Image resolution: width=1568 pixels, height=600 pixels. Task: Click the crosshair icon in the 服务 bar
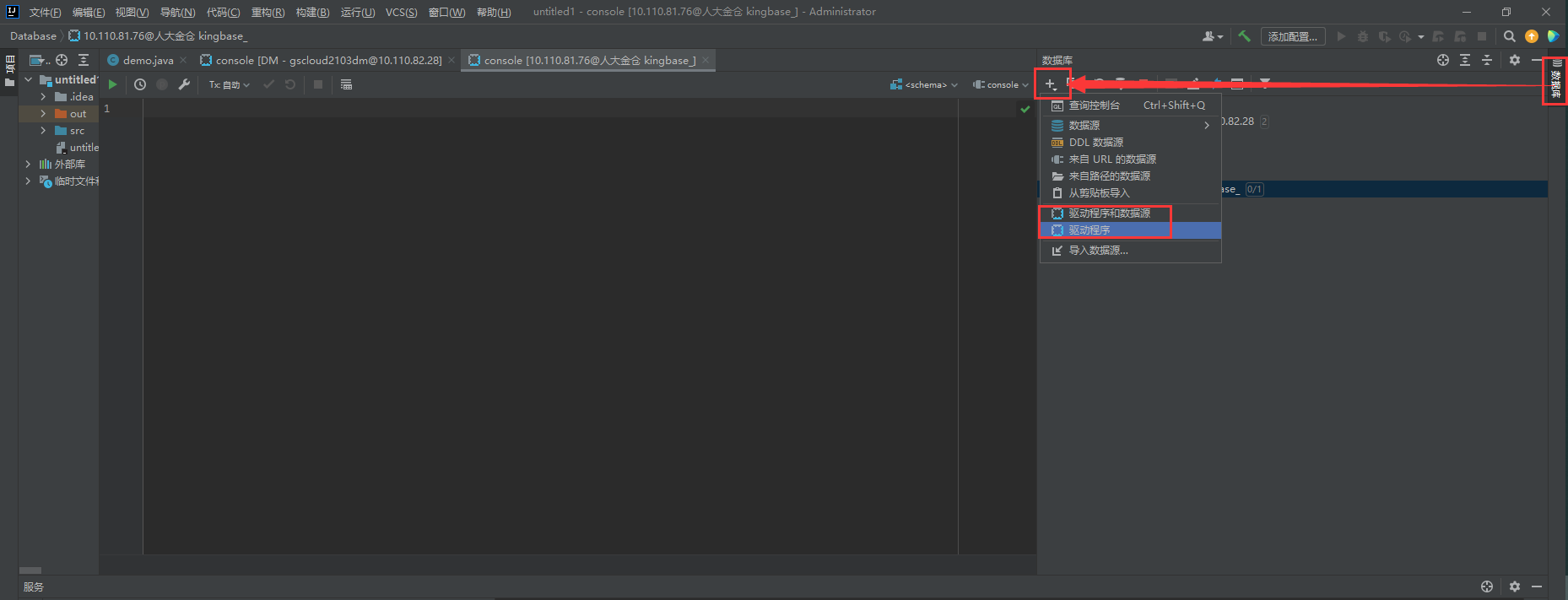1487,586
